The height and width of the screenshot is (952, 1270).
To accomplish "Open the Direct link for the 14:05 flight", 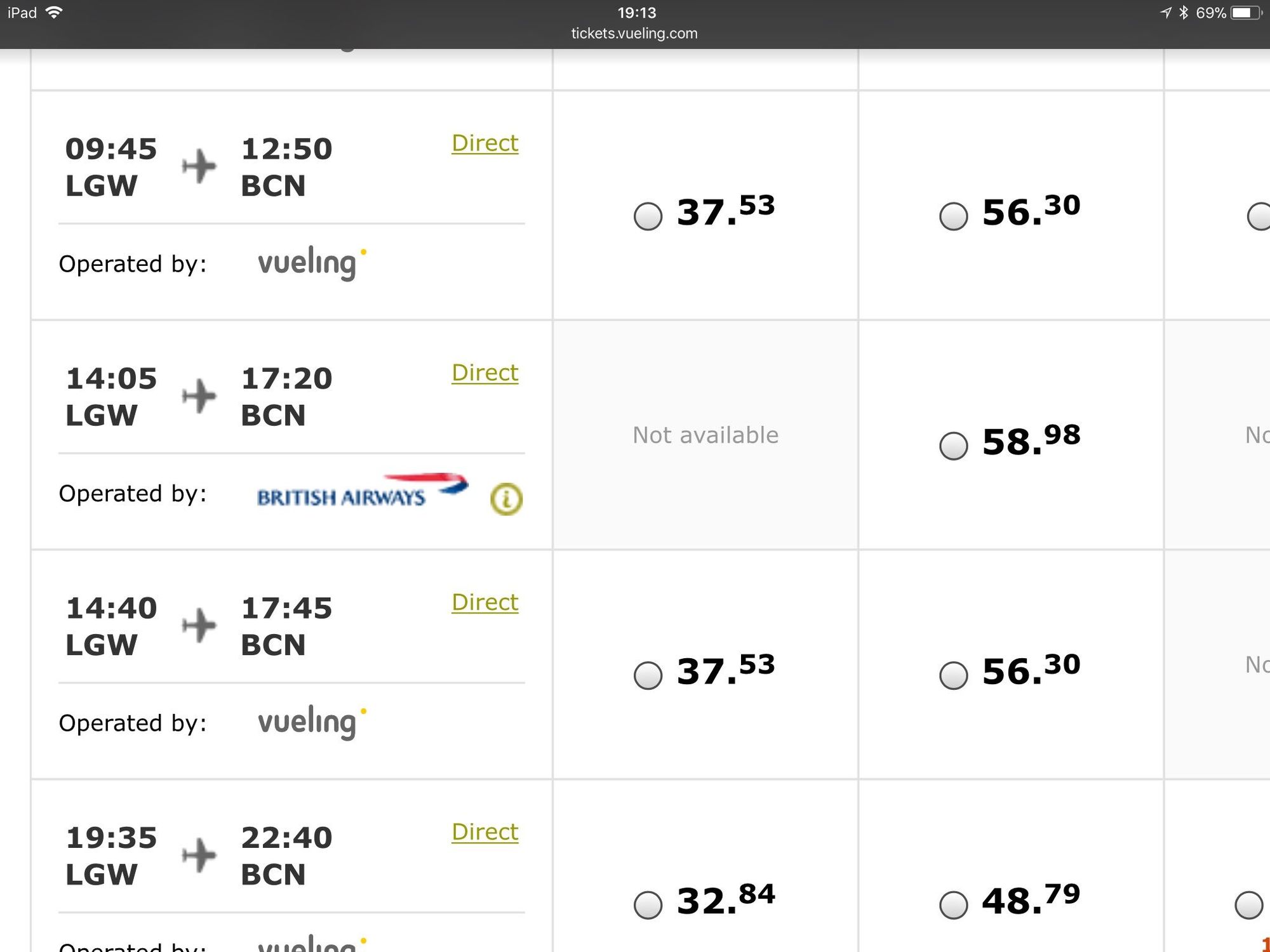I will tap(485, 373).
